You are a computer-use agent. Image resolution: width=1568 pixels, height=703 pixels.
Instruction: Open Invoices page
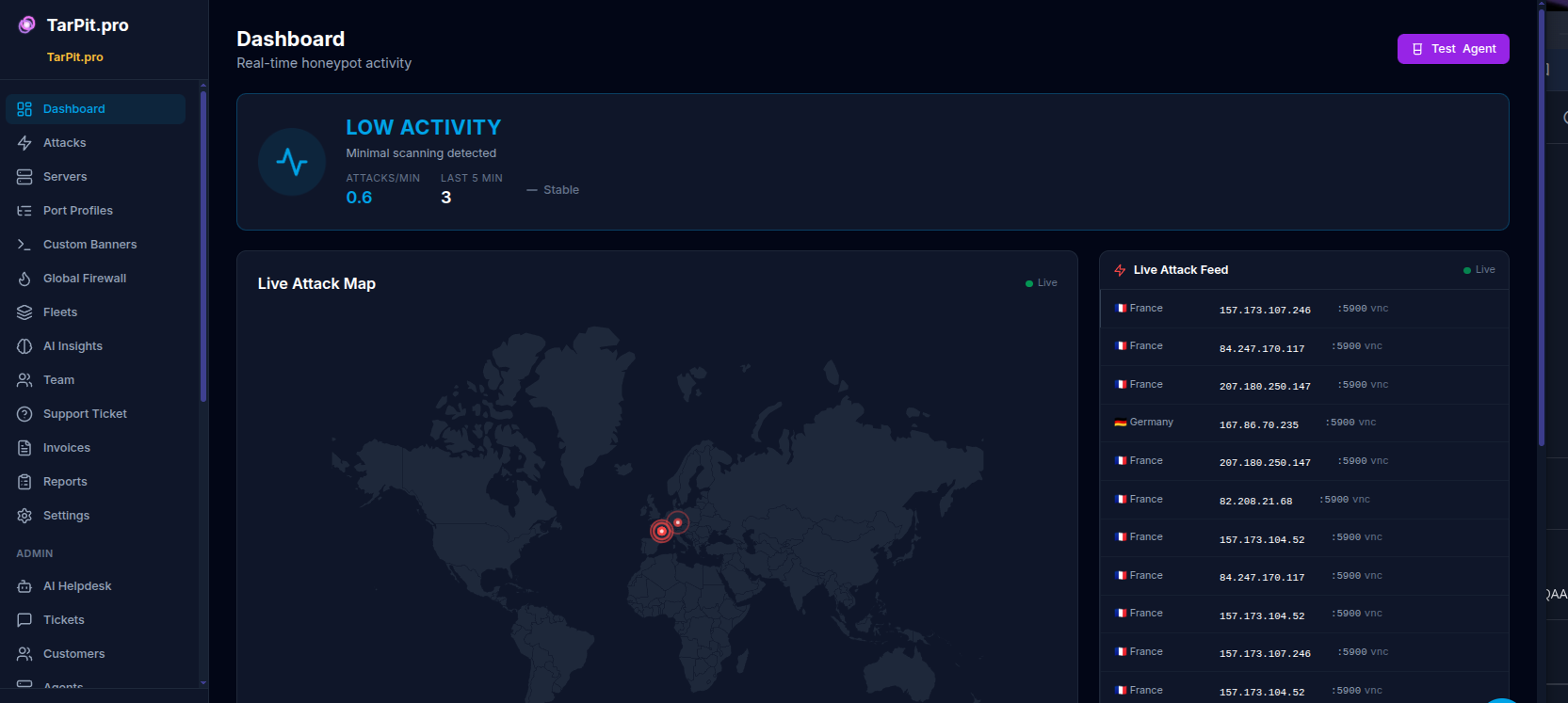[x=95, y=448]
